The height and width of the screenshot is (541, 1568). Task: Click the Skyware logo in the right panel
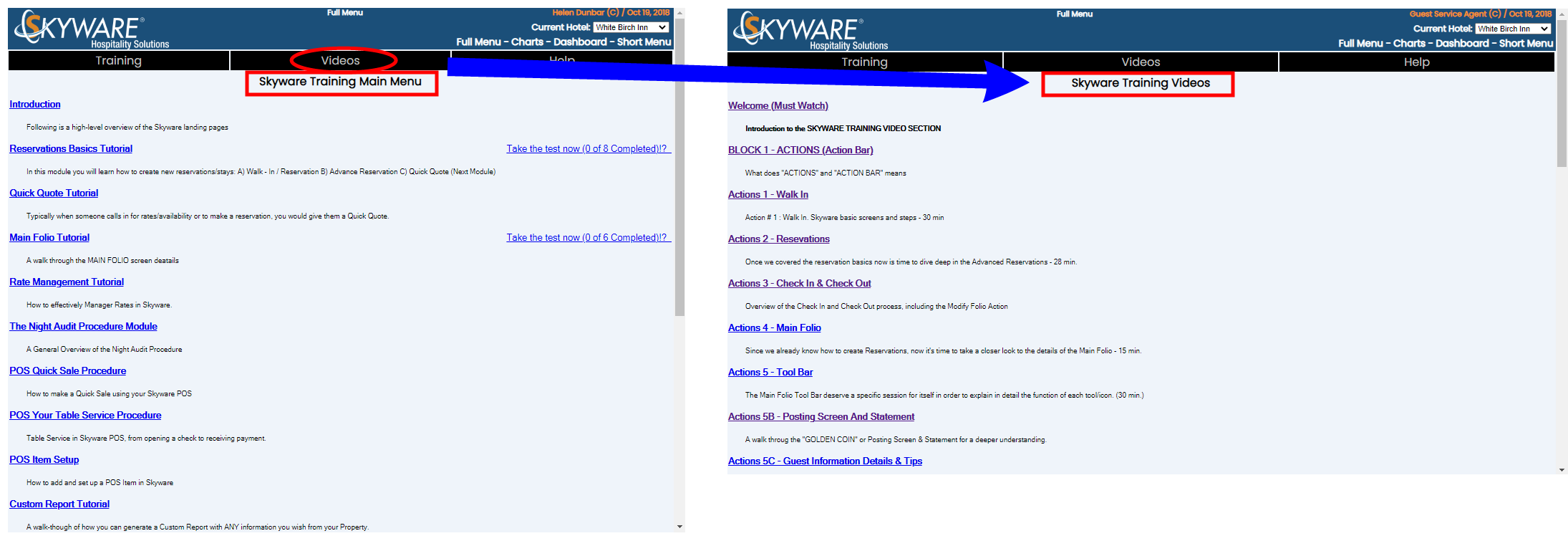pos(810,31)
